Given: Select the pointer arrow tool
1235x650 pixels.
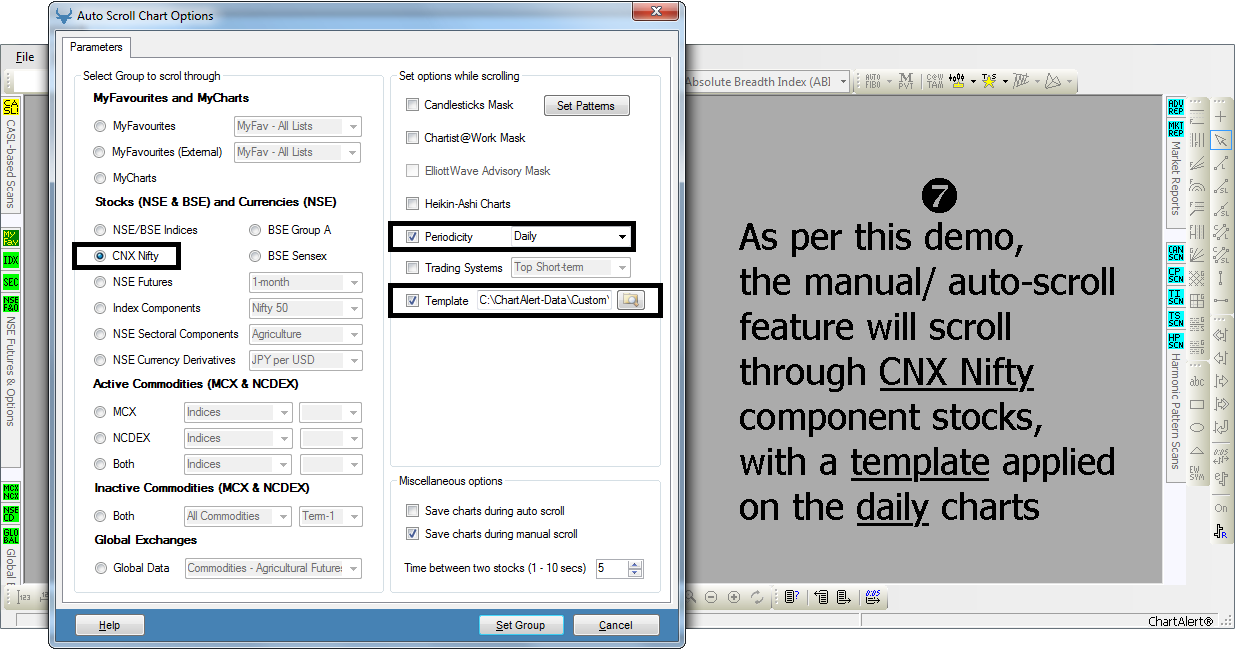Looking at the screenshot, I should pos(1221,140).
